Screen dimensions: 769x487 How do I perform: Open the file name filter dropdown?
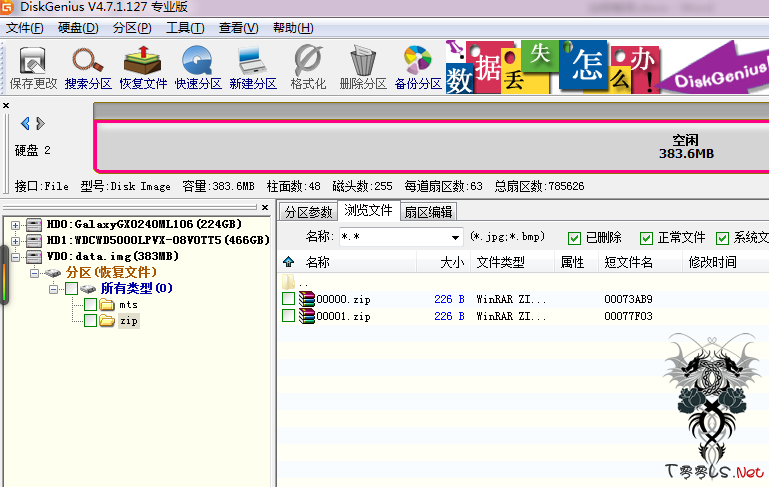455,238
